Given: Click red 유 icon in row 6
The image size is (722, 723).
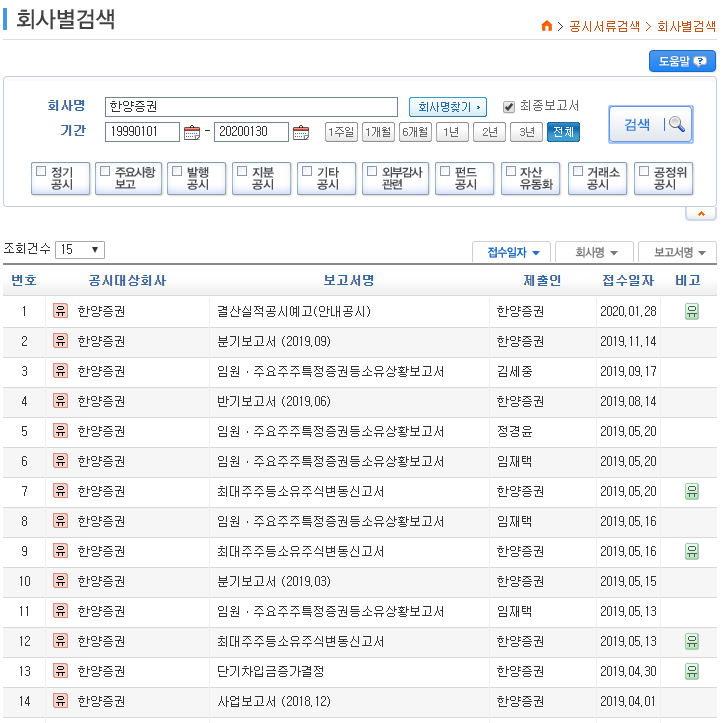Looking at the screenshot, I should pyautogui.click(x=60, y=461).
